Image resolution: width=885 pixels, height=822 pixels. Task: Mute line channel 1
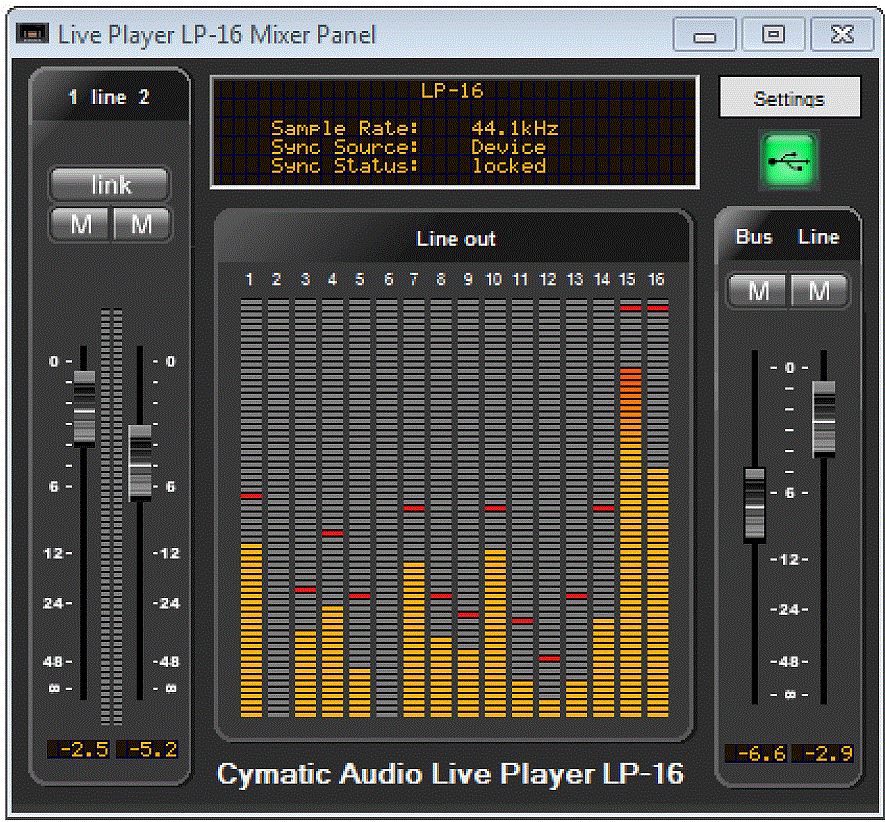80,224
